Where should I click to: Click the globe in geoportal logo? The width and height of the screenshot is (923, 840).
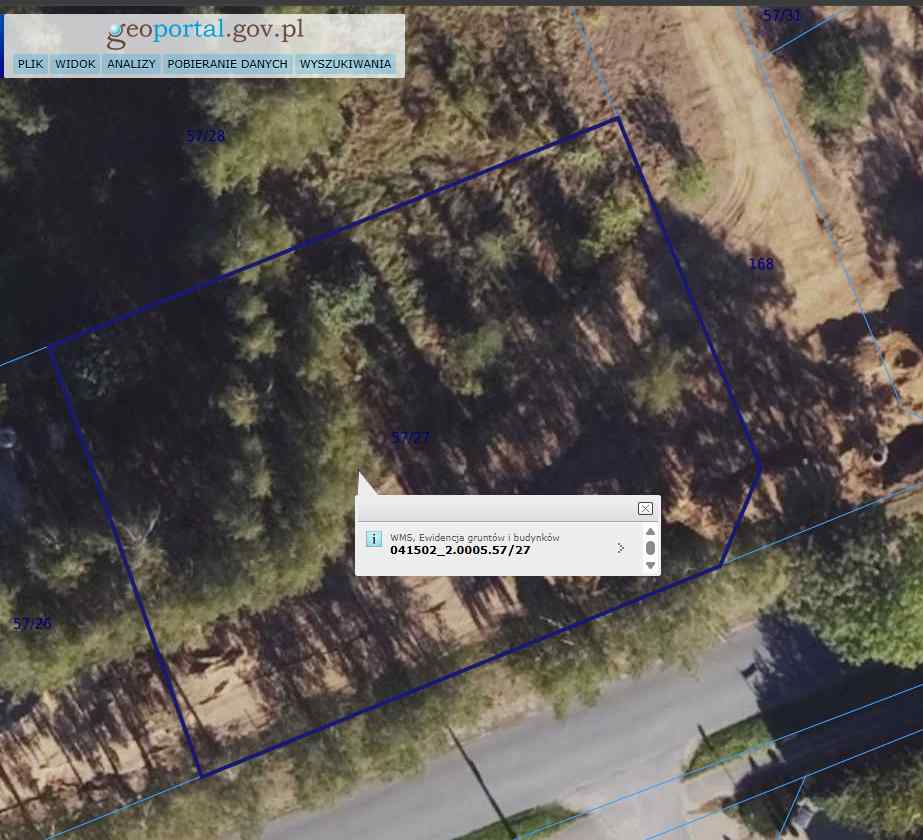[117, 34]
